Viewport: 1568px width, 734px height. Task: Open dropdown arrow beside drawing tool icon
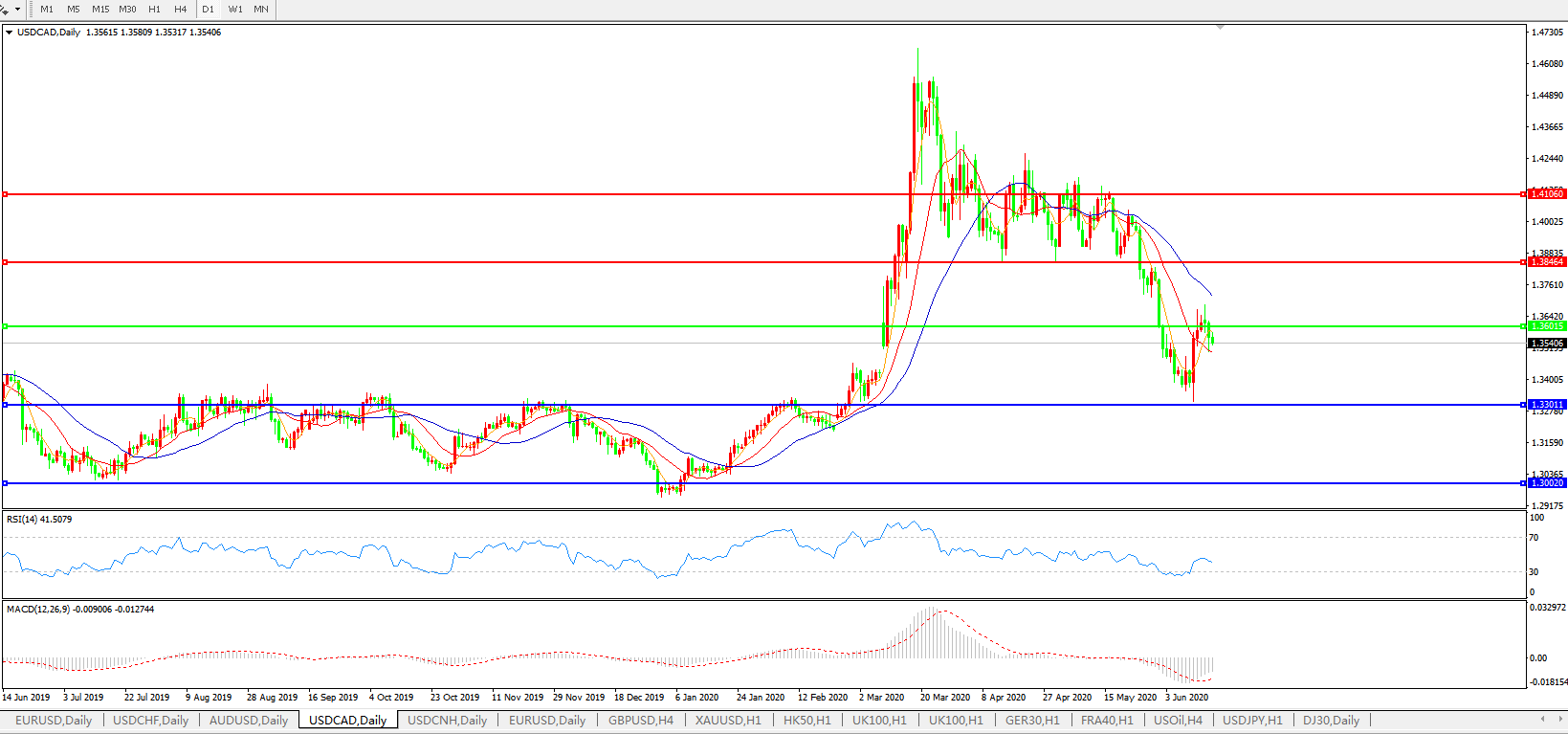coord(17,9)
